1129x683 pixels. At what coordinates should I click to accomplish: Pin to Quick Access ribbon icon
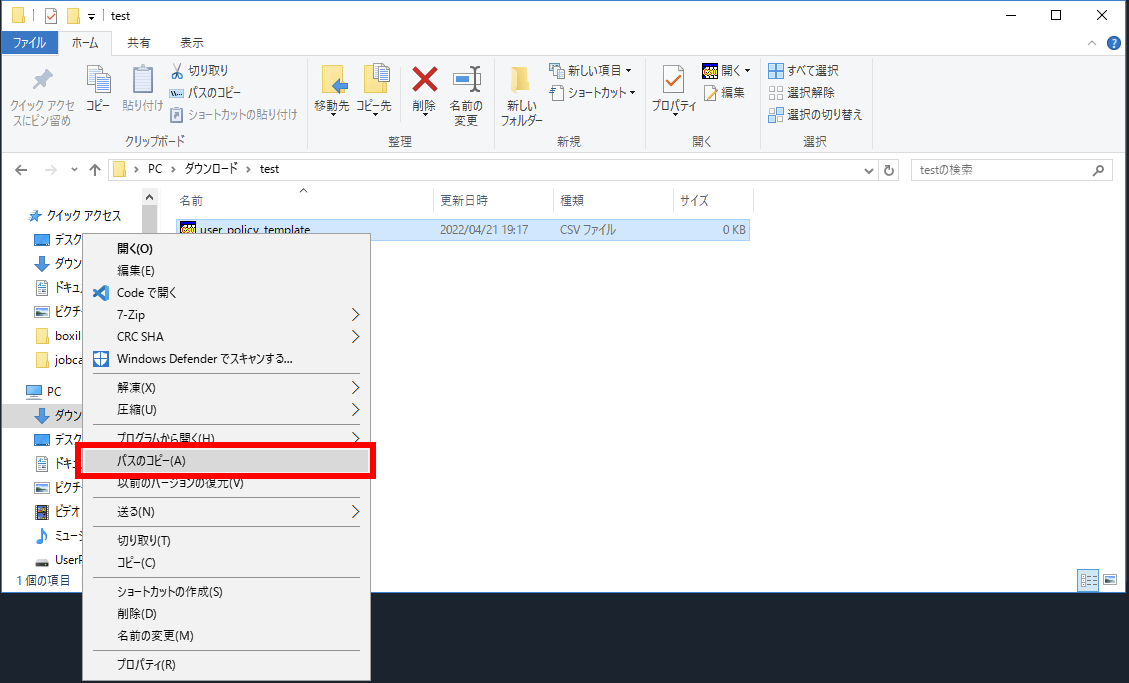point(42,97)
